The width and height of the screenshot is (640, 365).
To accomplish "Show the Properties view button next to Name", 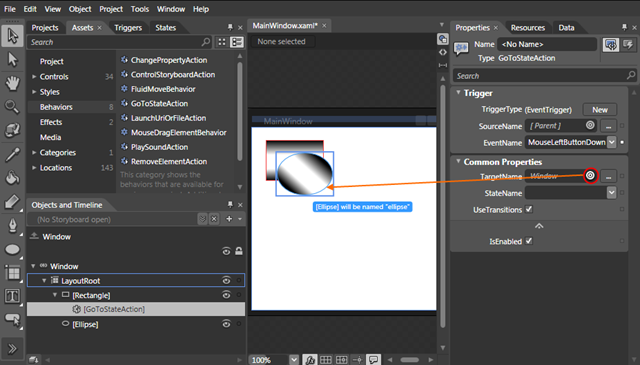I will [x=611, y=45].
